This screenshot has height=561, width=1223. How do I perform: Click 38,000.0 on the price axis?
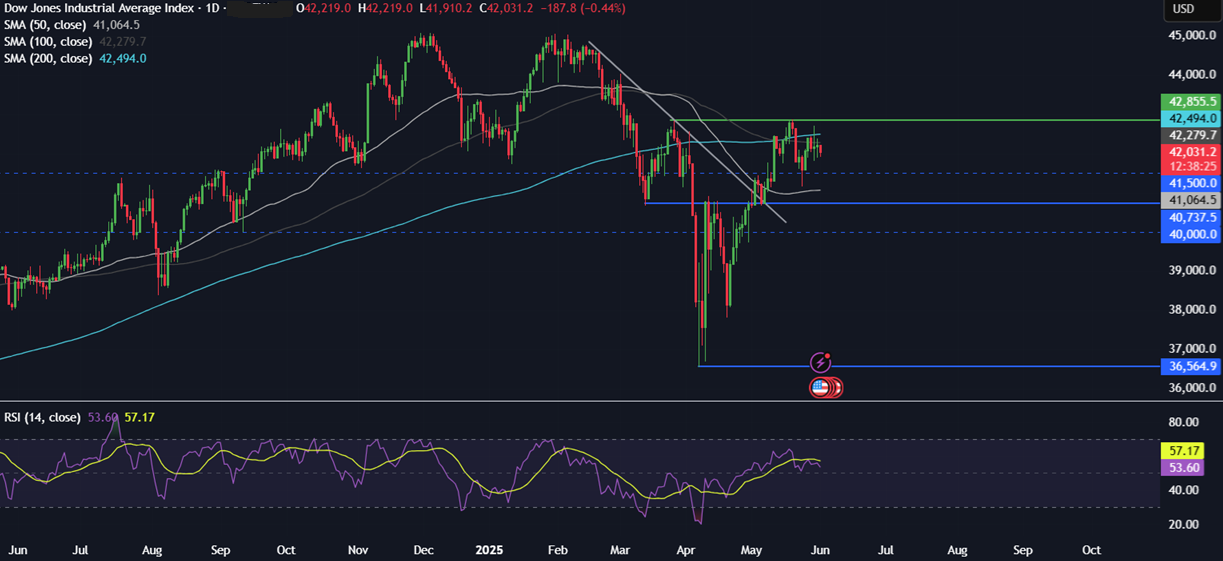tap(1192, 310)
